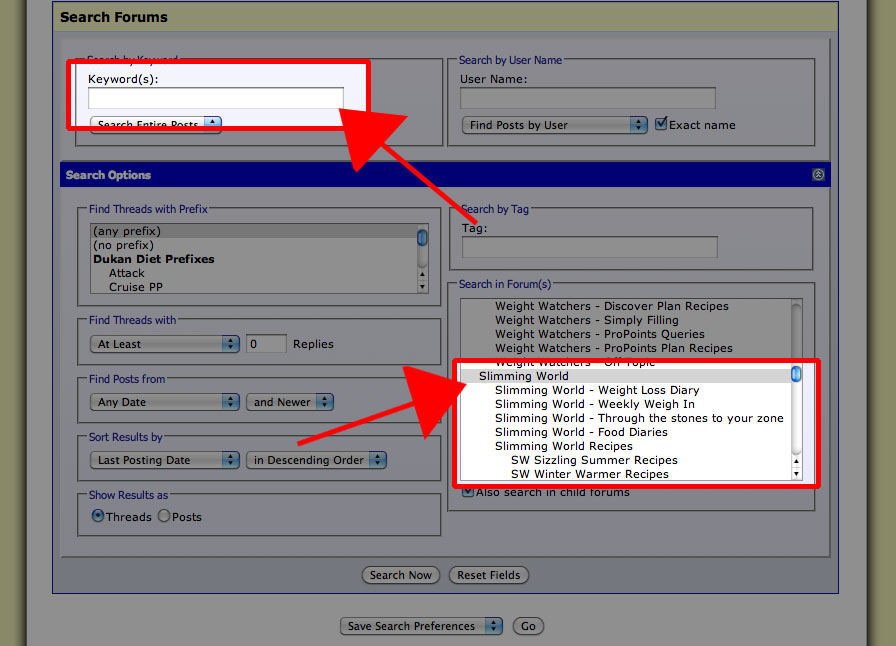This screenshot has width=896, height=646.
Task: Expand the Any Date dropdown
Action: pos(164,402)
